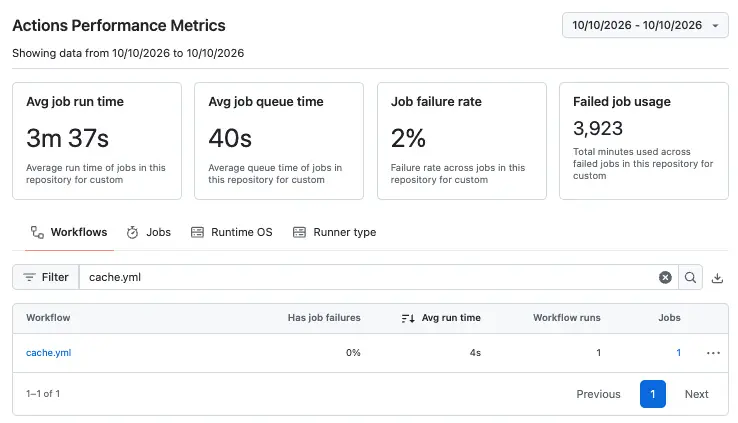Viewport: 738px width, 423px height.
Task: Click the 'Showing data from 10/10/2026' text
Action: click(x=128, y=53)
